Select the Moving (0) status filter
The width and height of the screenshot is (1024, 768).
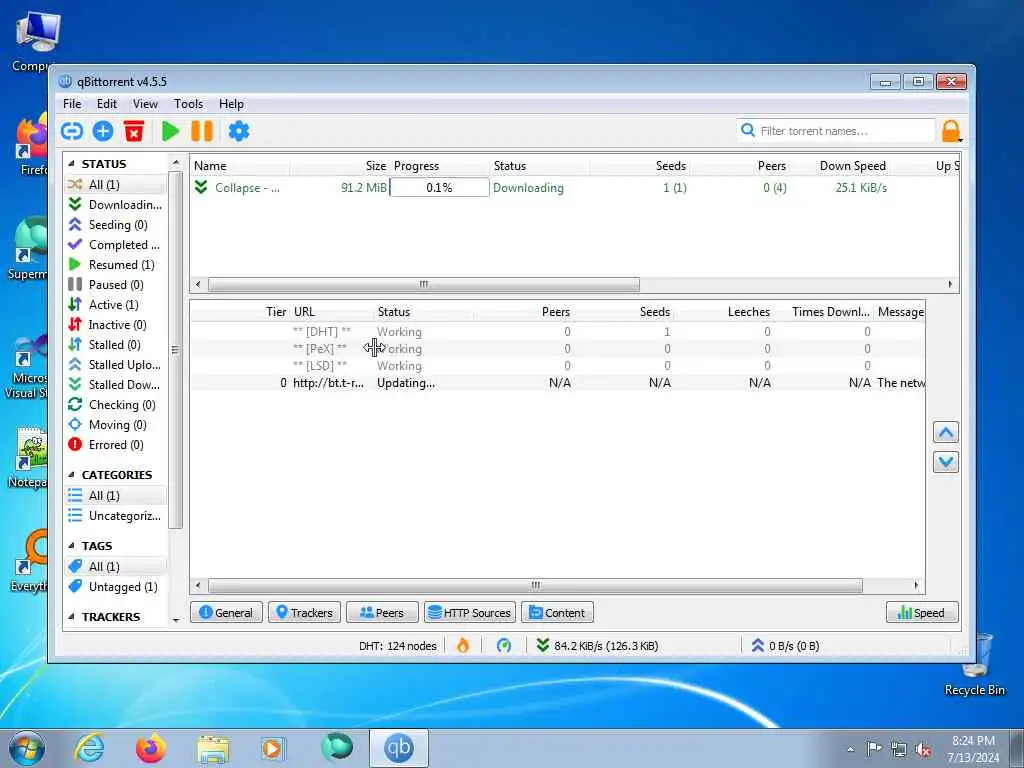click(x=115, y=425)
